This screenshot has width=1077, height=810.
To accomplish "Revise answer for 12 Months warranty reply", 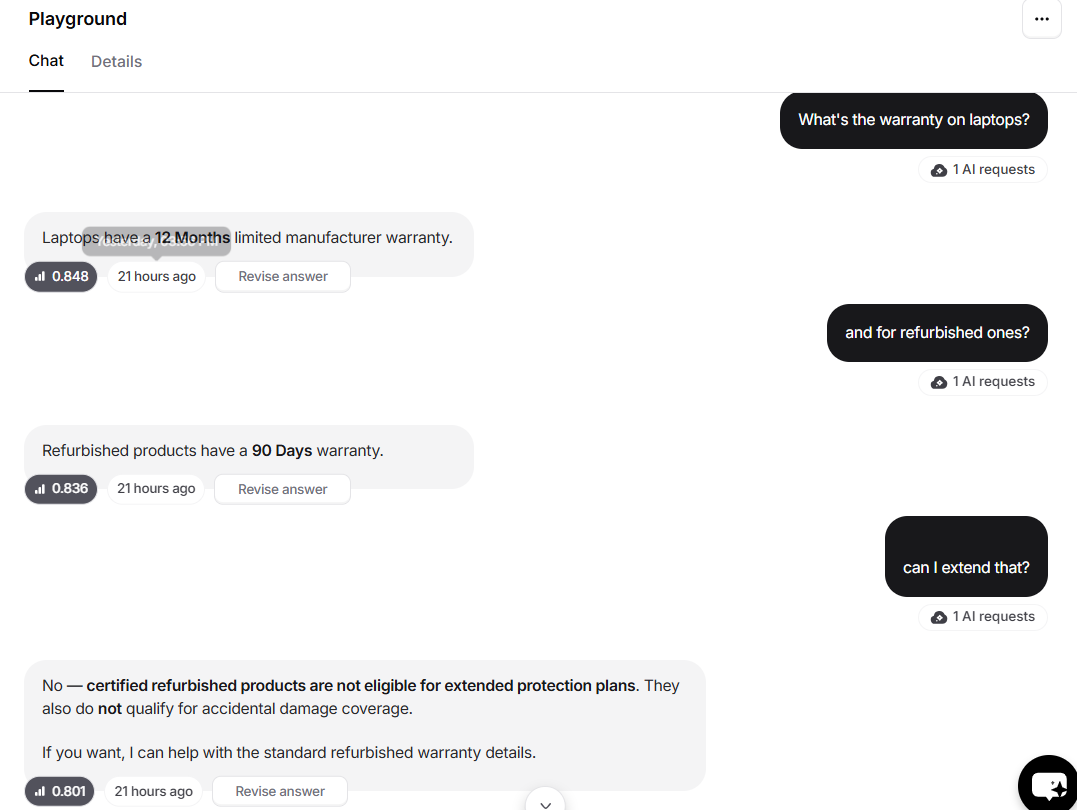I will click(283, 277).
